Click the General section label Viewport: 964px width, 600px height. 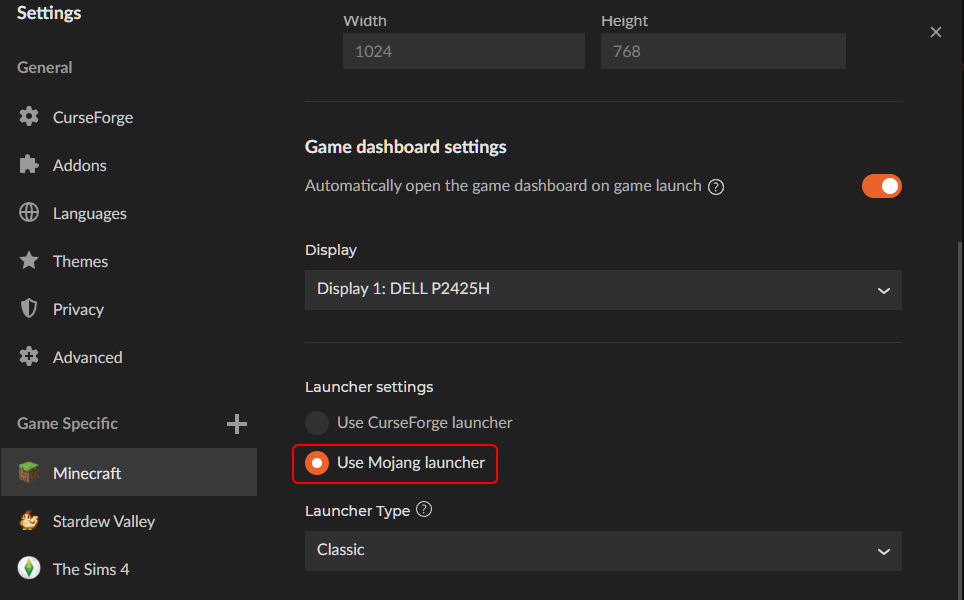coord(44,67)
